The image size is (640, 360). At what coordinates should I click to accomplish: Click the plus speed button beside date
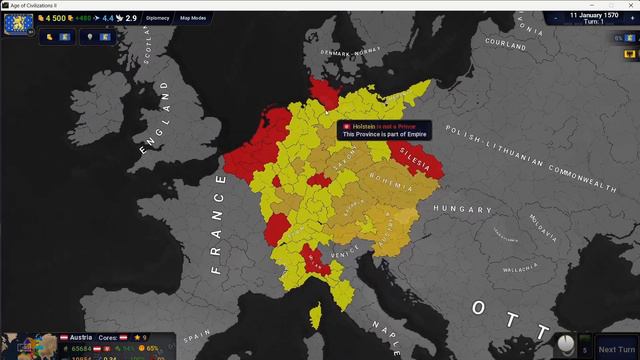pyautogui.click(x=632, y=18)
